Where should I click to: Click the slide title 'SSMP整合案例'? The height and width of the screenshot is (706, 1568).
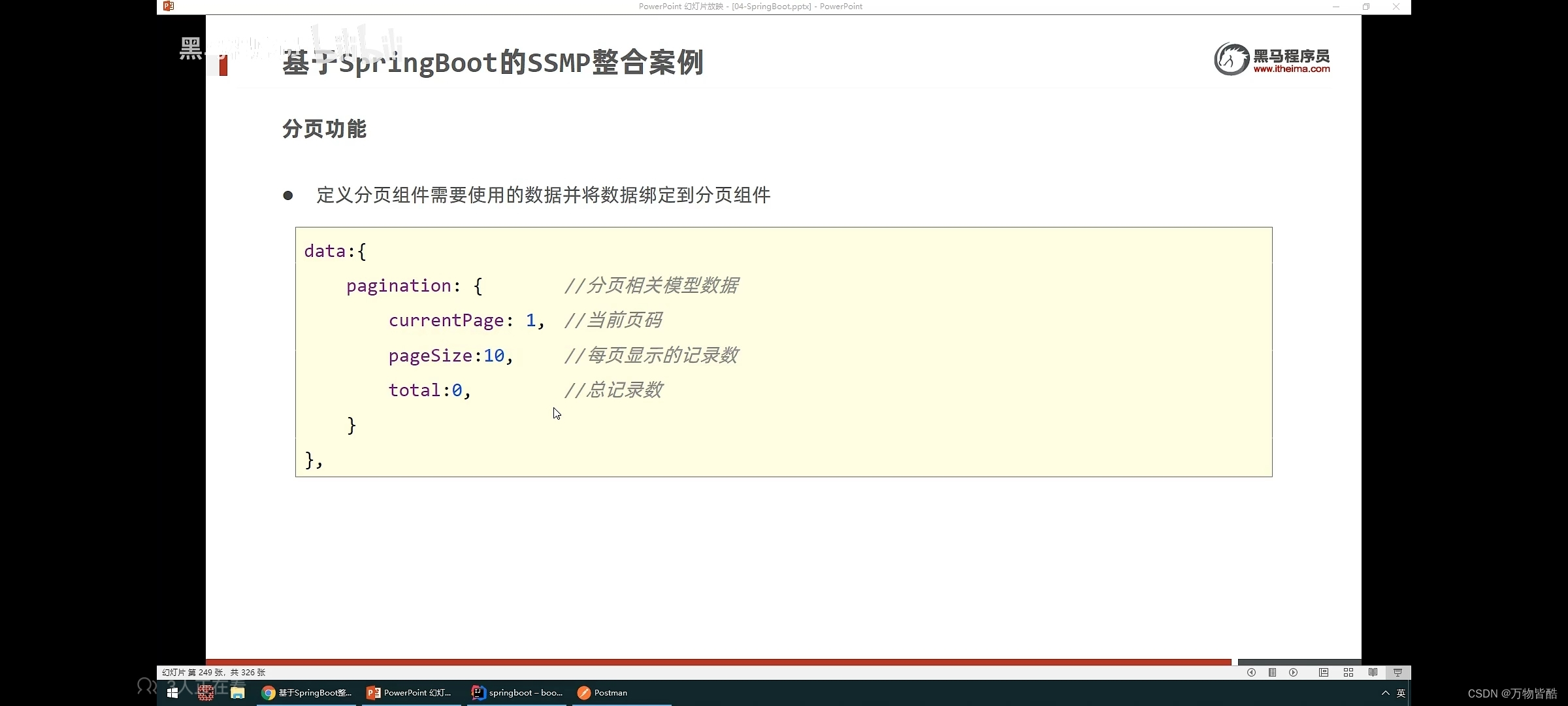(615, 63)
